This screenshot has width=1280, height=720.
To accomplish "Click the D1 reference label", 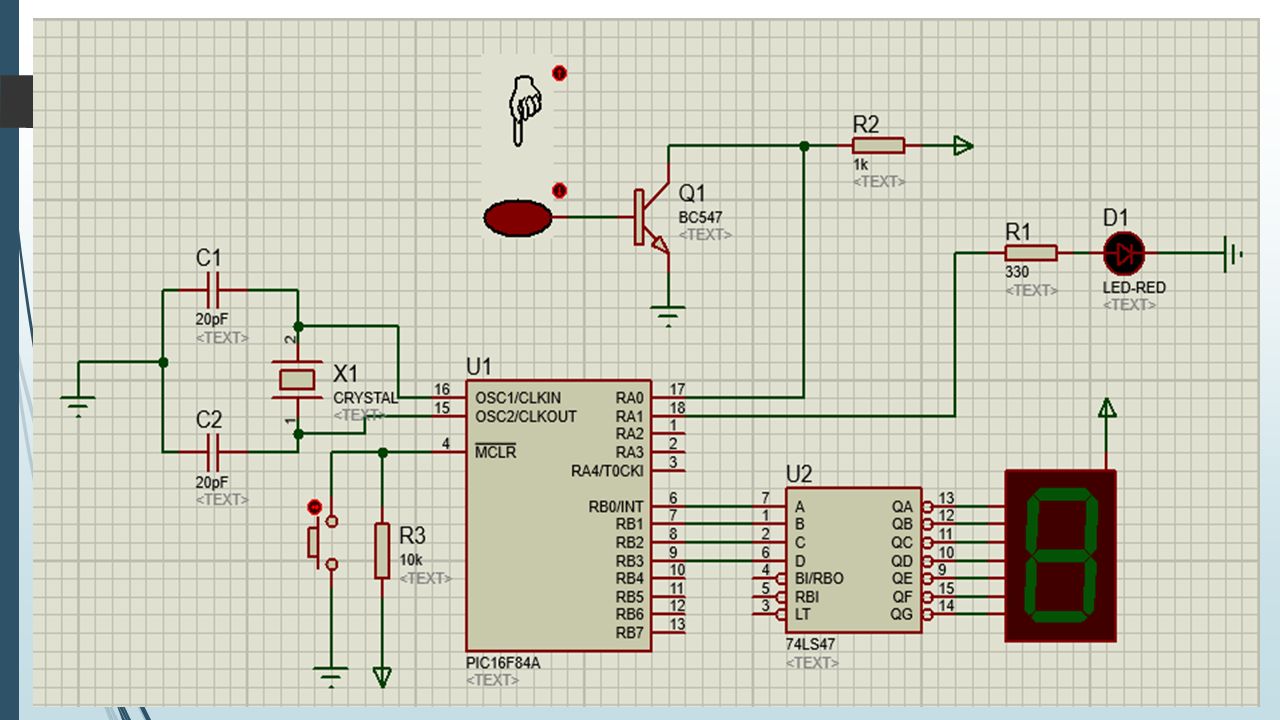I will click(1115, 217).
